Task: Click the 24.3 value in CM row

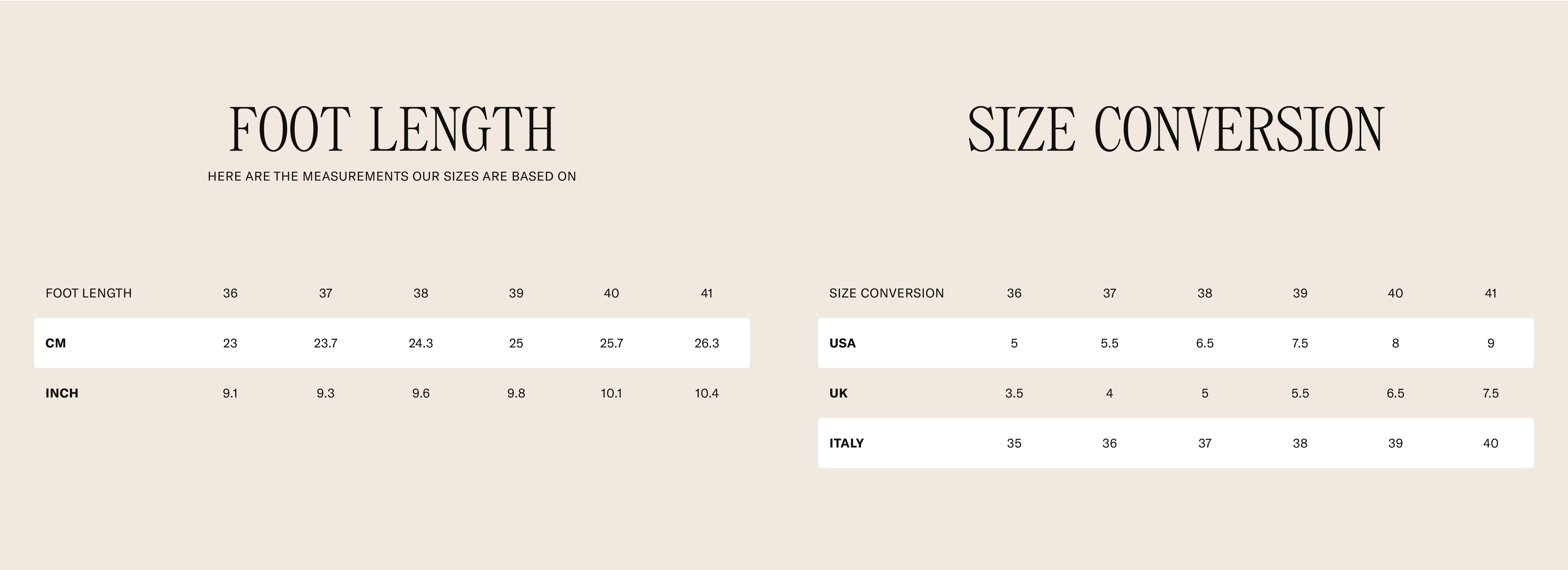Action: point(421,343)
